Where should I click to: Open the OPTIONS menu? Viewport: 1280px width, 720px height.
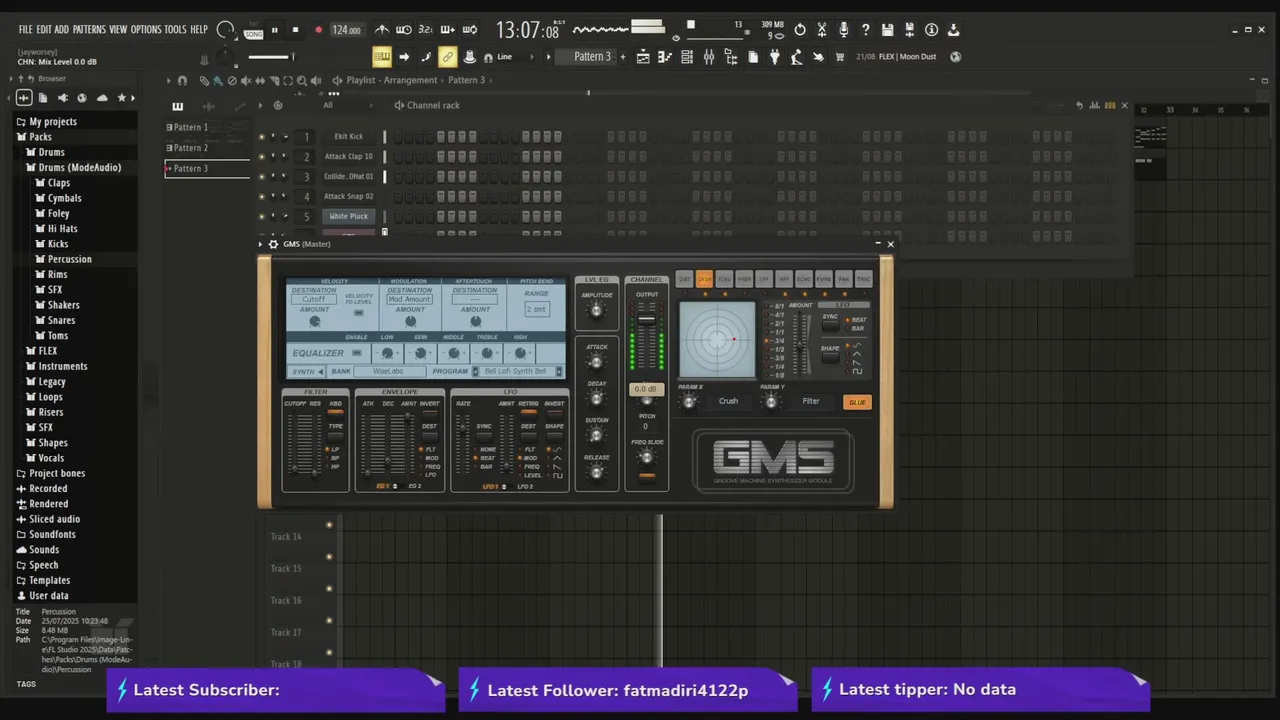tap(146, 30)
